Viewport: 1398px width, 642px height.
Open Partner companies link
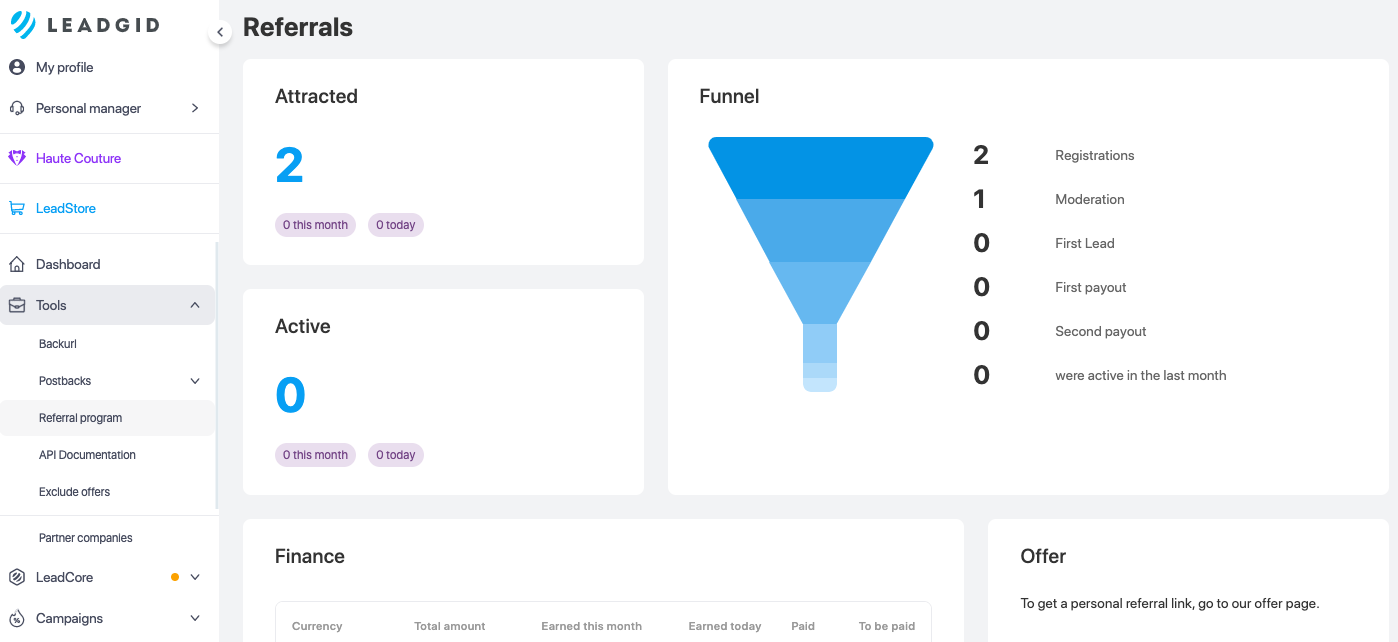tap(85, 538)
